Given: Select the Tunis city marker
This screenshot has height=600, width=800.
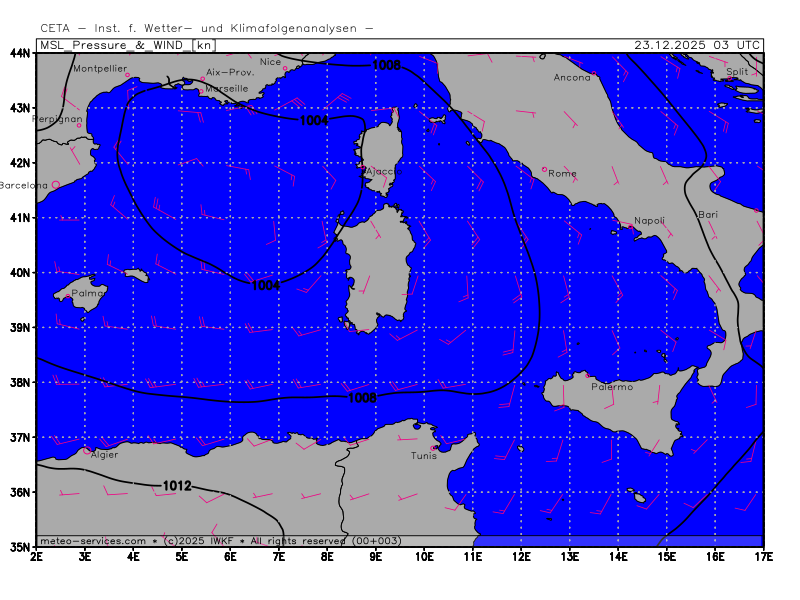Looking at the screenshot, I should pos(433,447).
